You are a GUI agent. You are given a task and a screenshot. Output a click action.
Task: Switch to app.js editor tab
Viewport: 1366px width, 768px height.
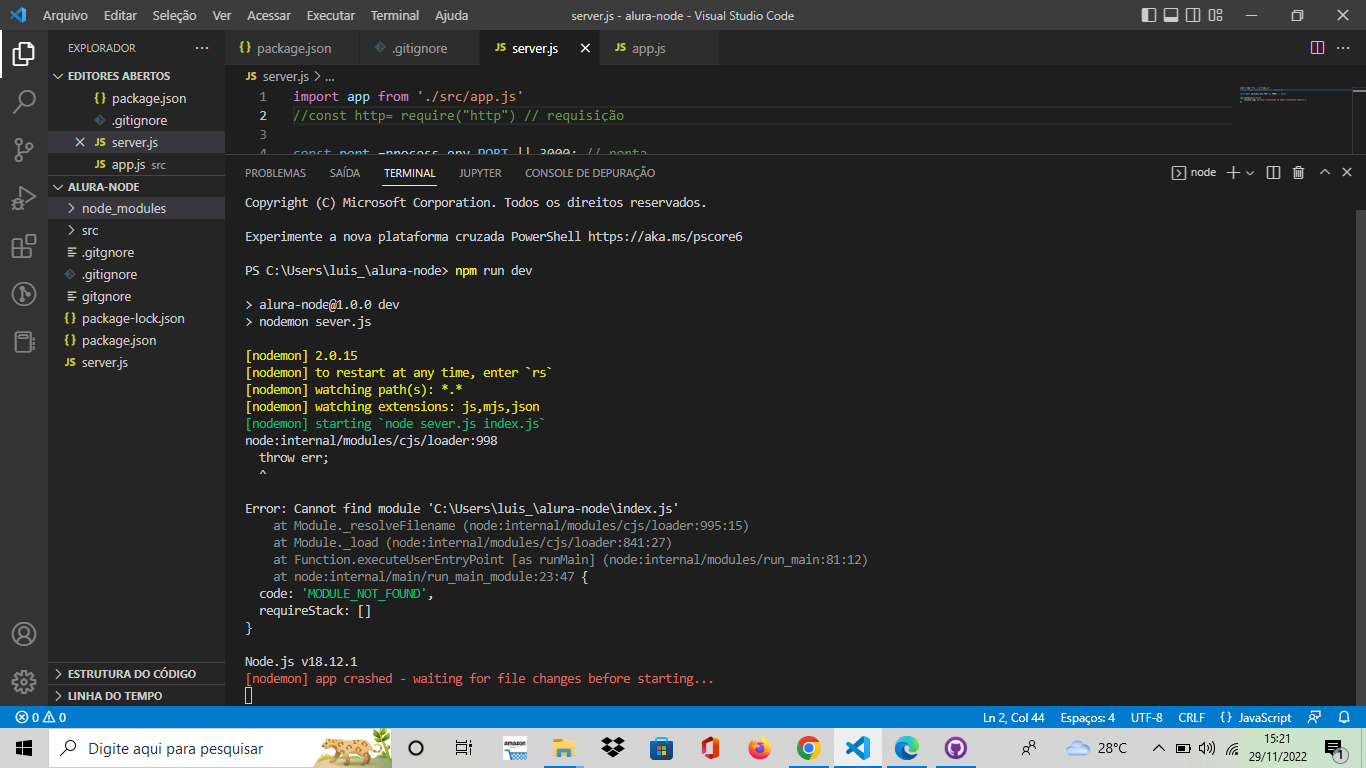pyautogui.click(x=659, y=48)
